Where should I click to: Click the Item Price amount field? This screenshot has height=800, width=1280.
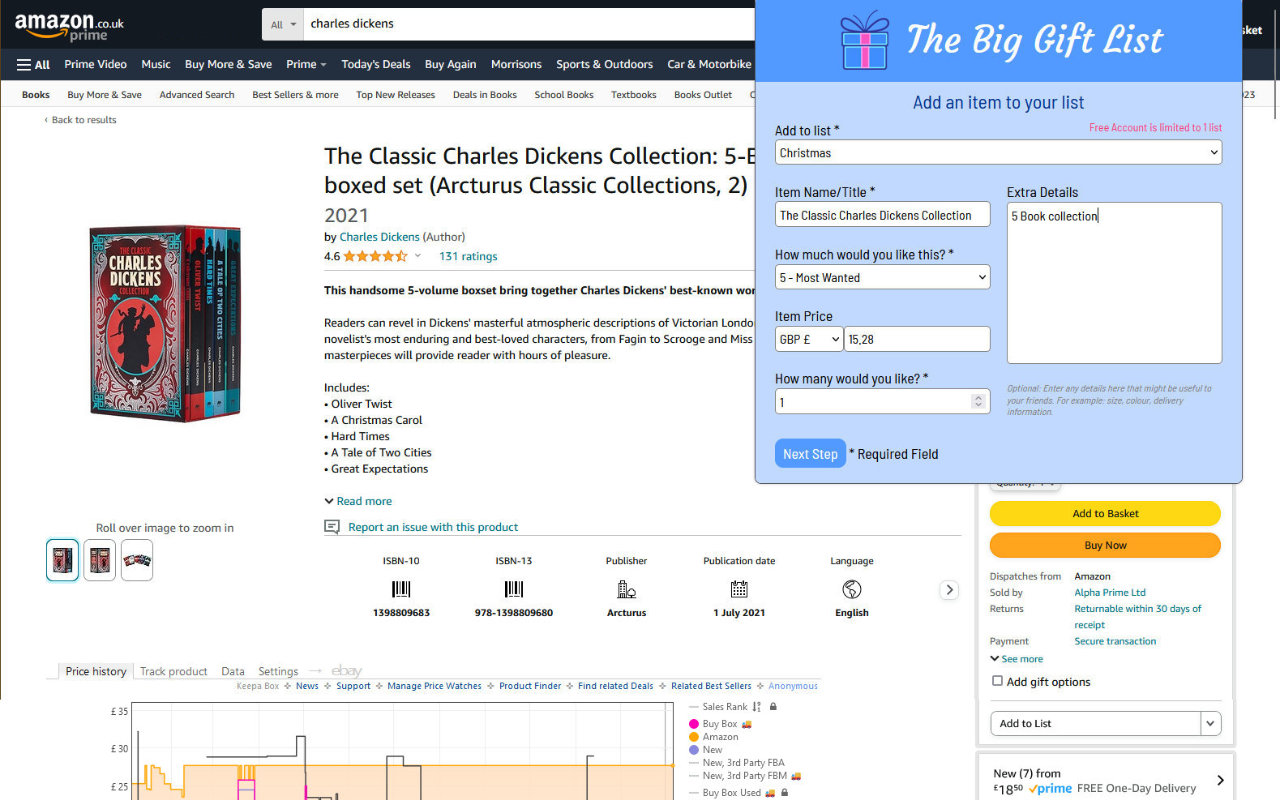point(917,339)
